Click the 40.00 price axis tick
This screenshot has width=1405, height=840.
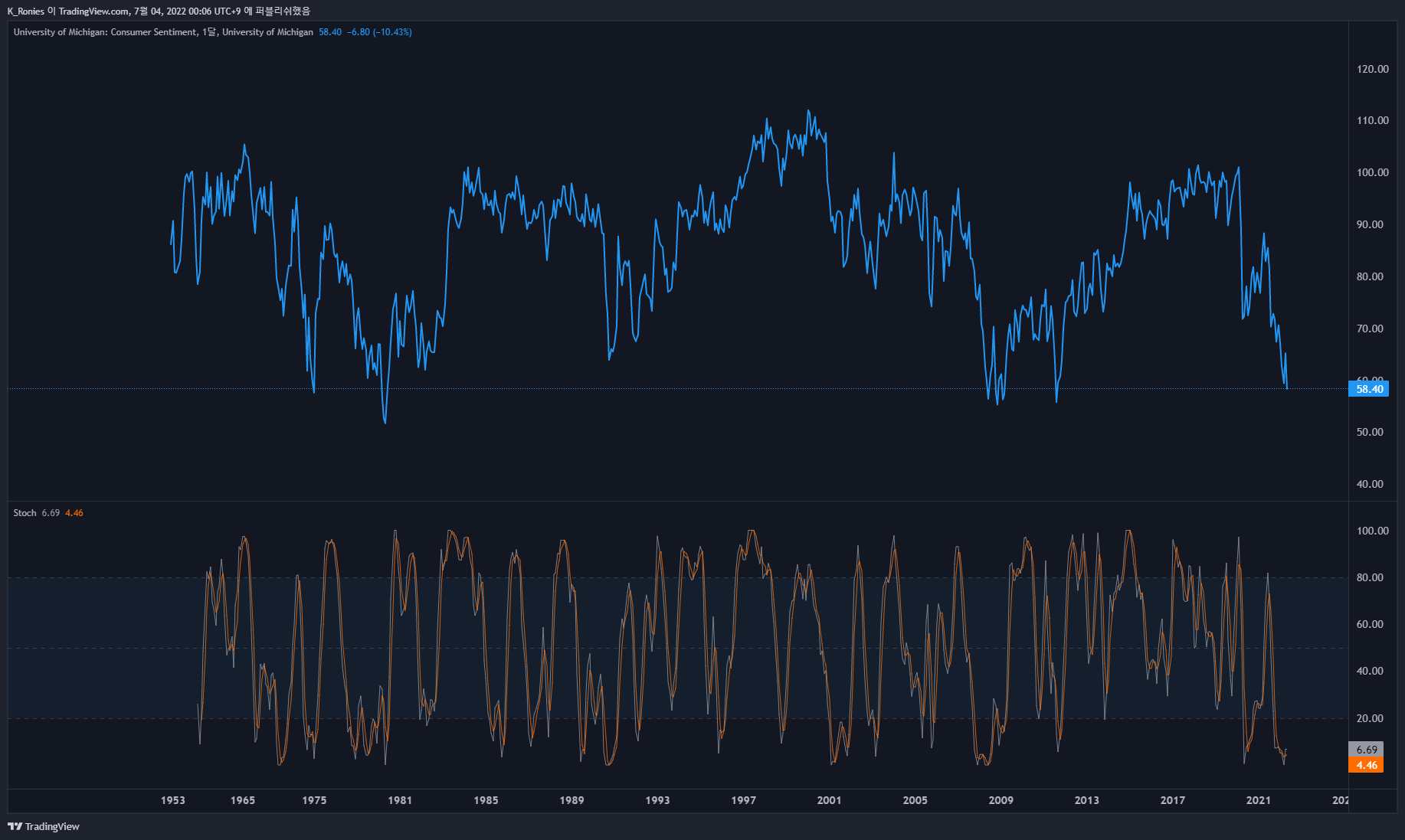pyautogui.click(x=1370, y=484)
